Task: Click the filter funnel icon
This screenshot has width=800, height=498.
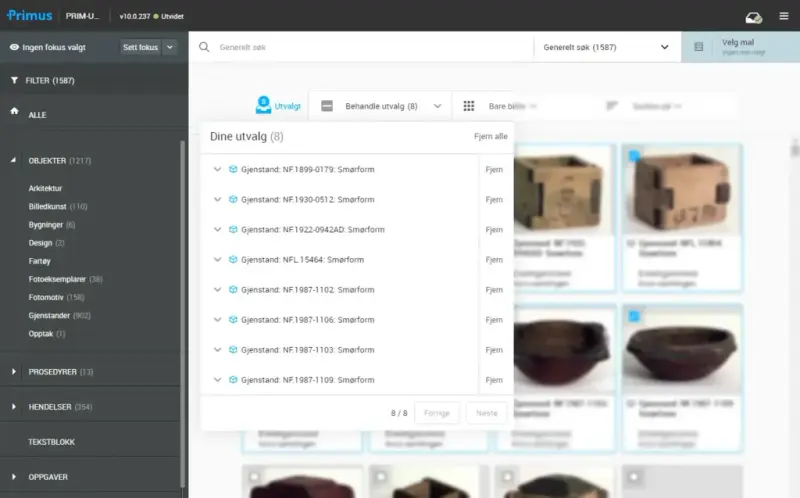Action: [15, 80]
